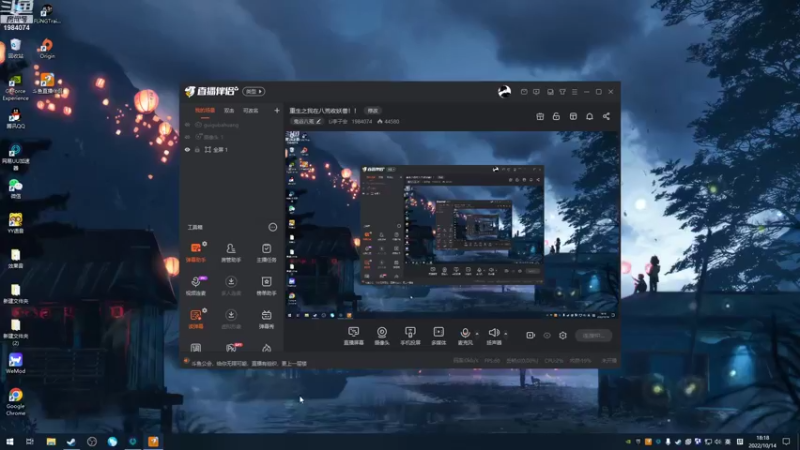Click the stream preview area
800x450 pixels.
tap(452, 226)
